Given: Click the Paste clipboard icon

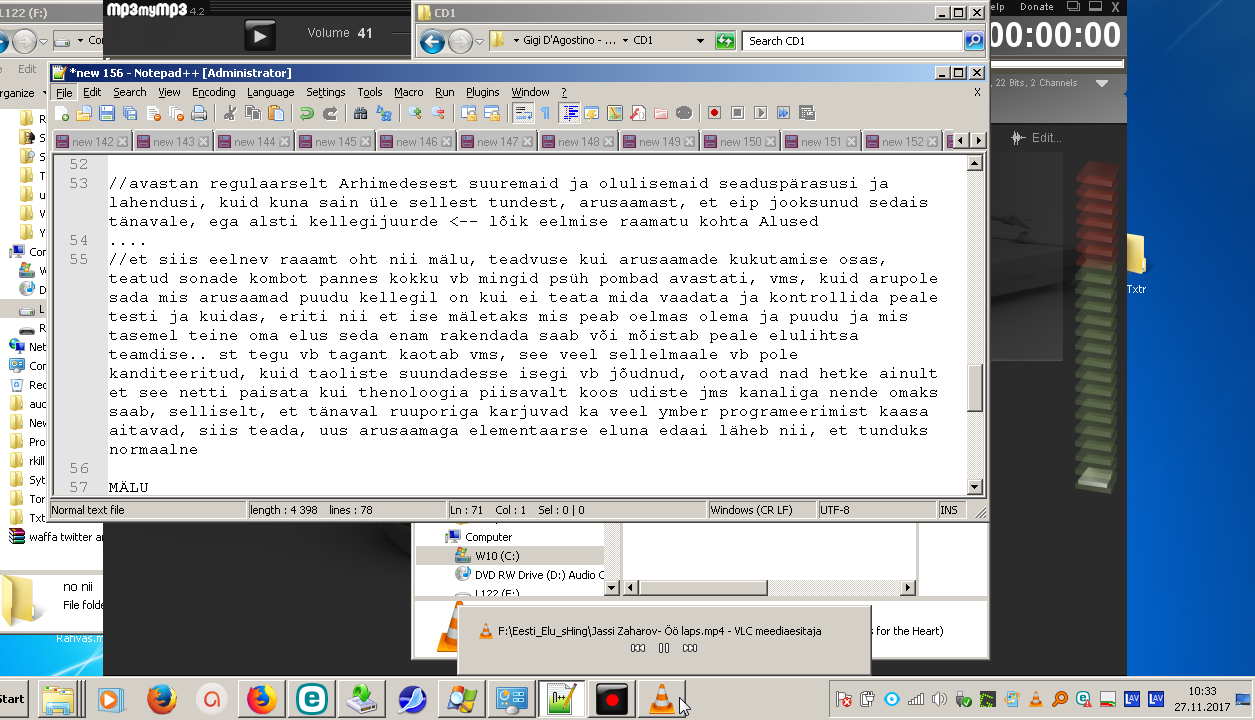Looking at the screenshot, I should (x=275, y=113).
